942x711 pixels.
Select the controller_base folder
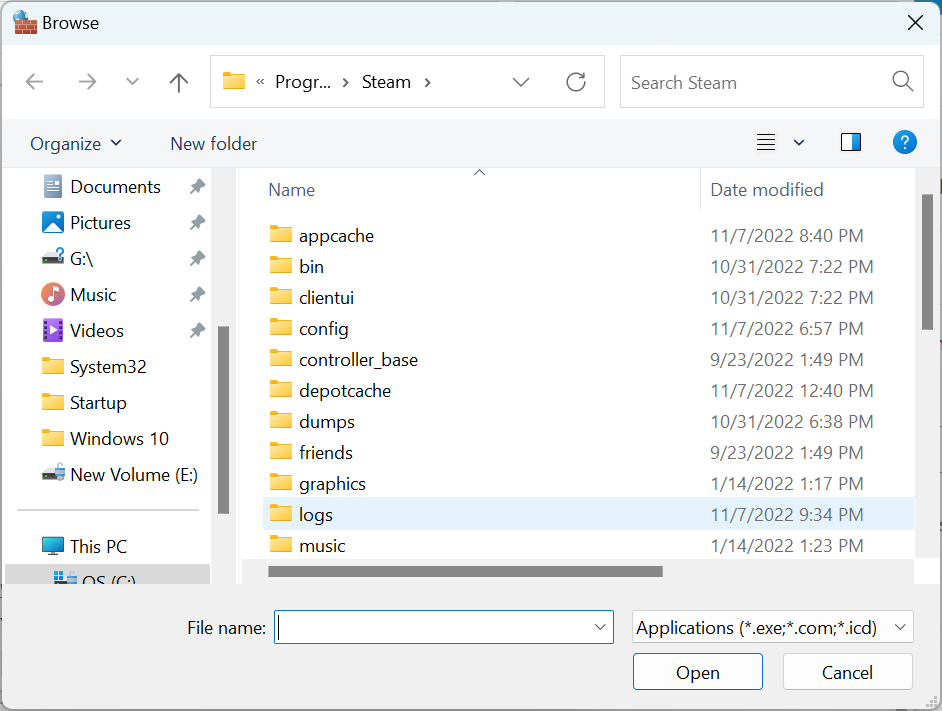[x=588, y=359]
